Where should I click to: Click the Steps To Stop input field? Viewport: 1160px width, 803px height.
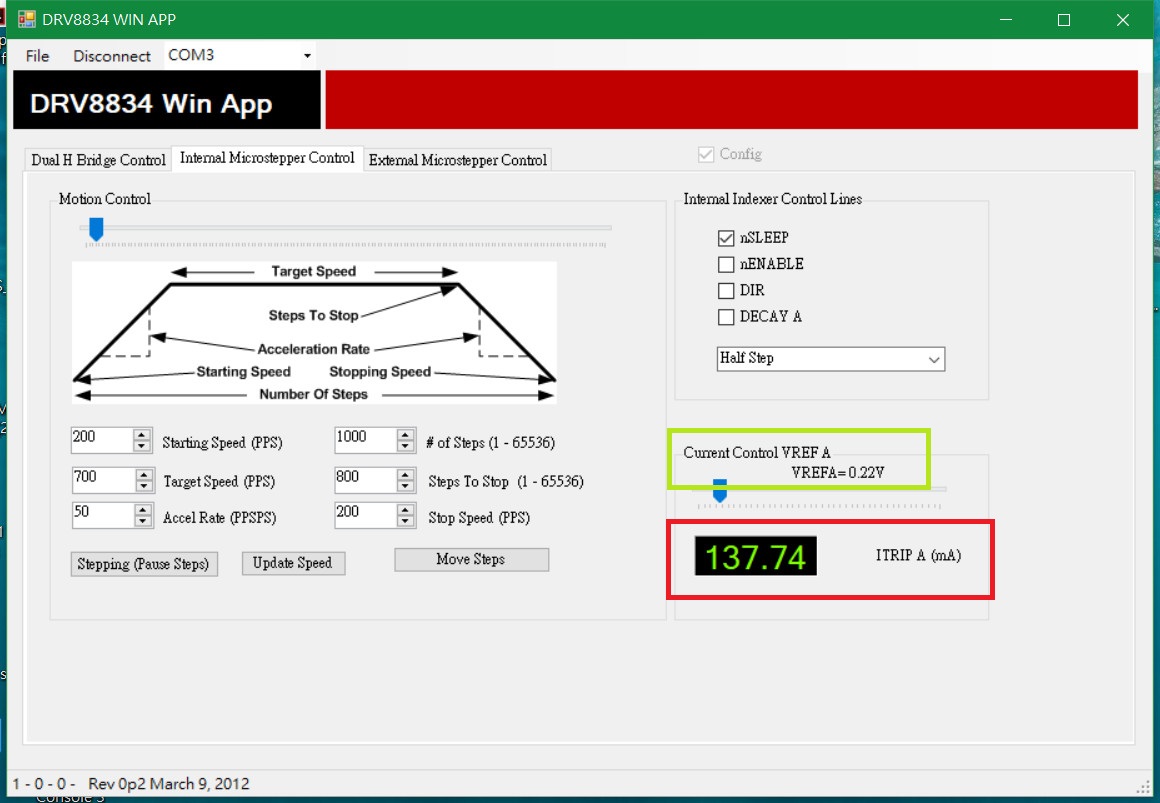tap(365, 480)
